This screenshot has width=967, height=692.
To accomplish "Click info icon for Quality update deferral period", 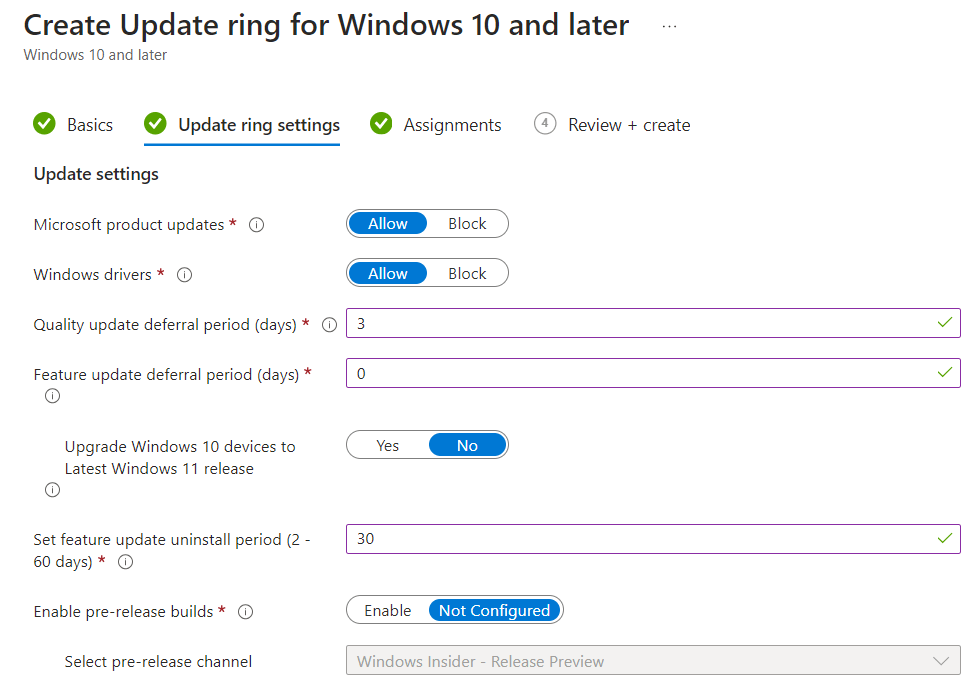I will tap(329, 325).
